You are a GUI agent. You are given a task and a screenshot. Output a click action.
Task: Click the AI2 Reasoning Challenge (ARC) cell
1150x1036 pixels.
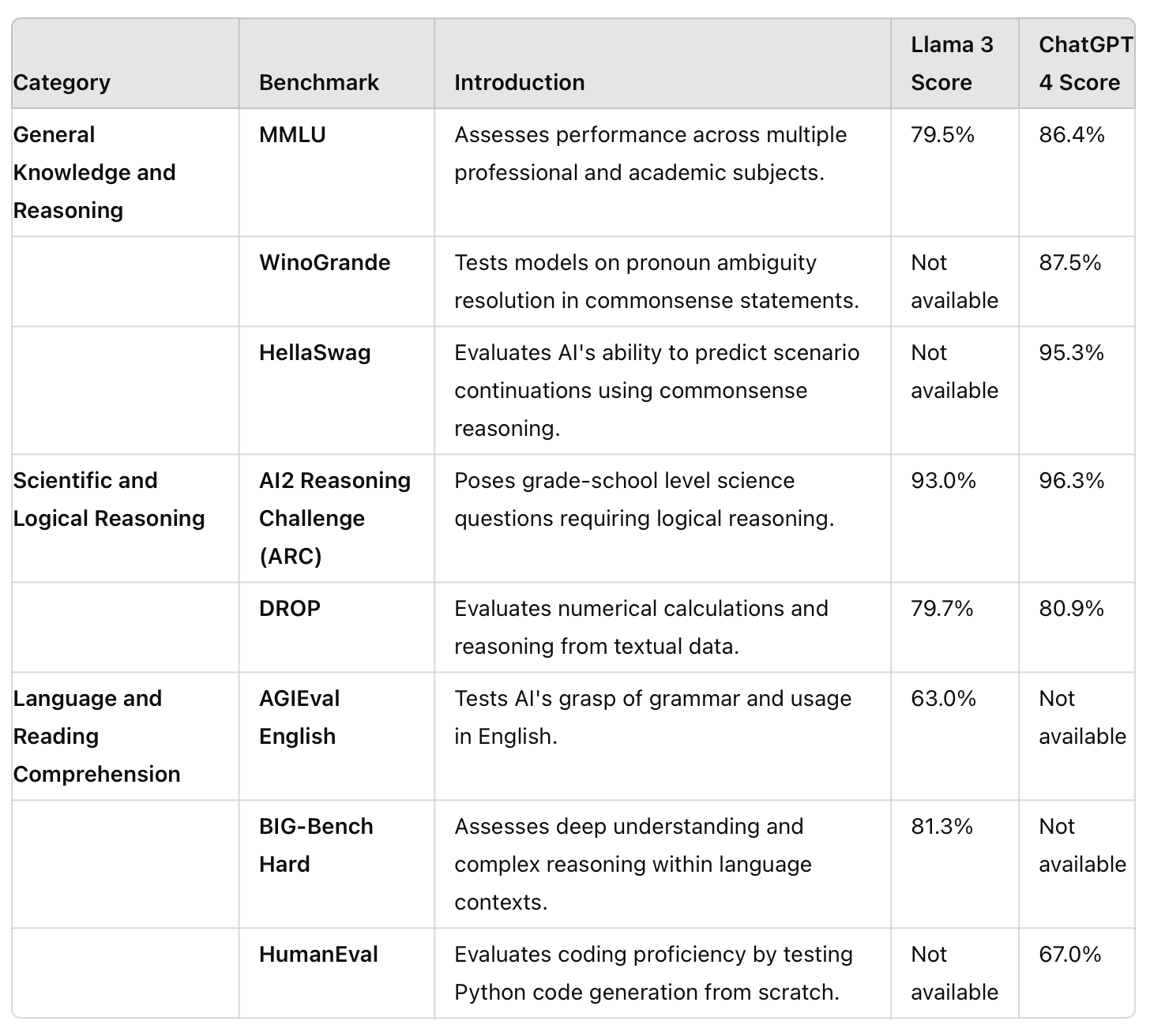(x=334, y=518)
